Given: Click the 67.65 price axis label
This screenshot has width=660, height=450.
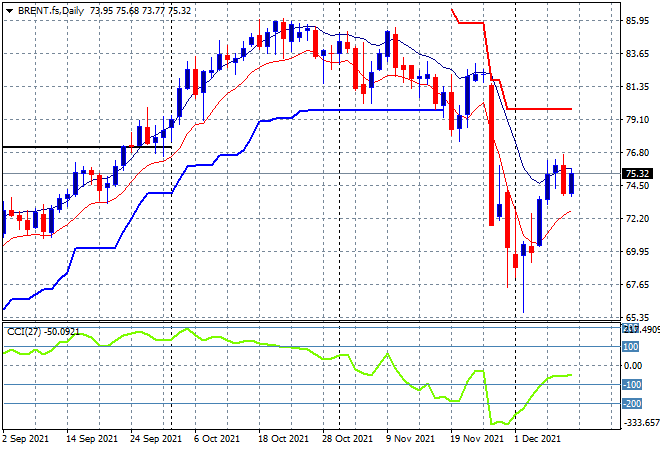Looking at the screenshot, I should (637, 285).
